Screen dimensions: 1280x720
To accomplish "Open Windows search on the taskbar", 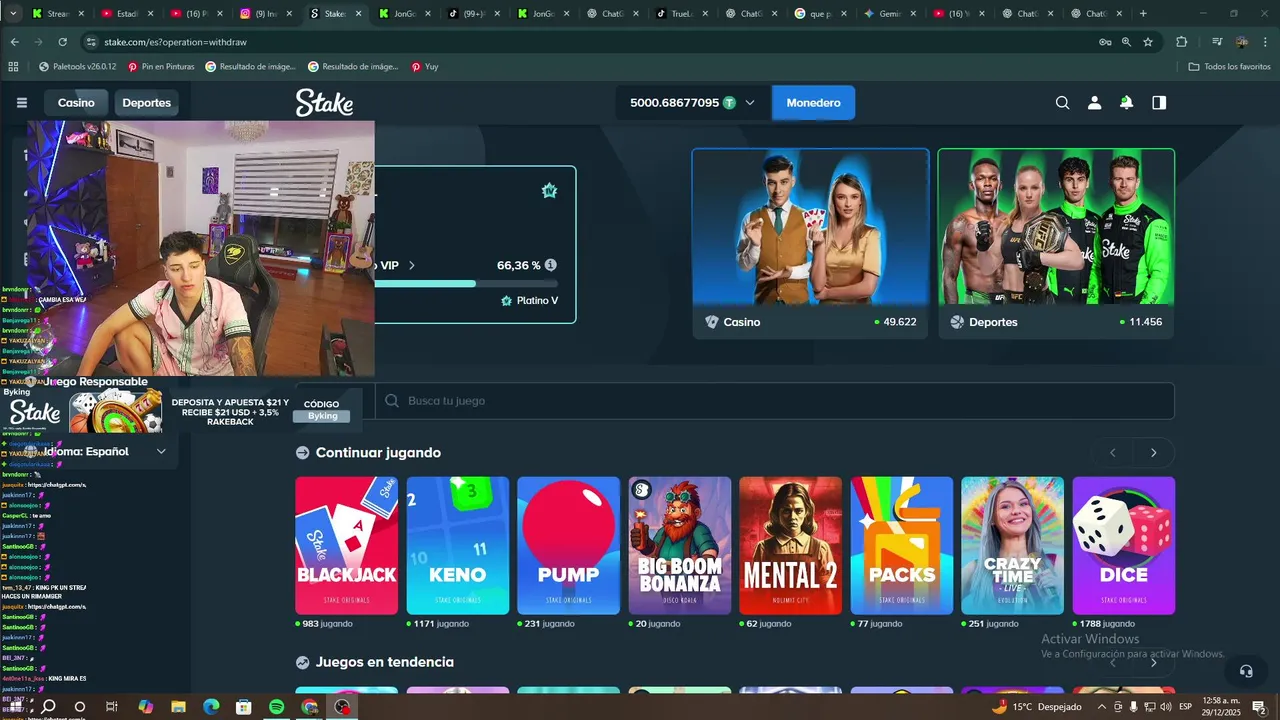I will 48,707.
